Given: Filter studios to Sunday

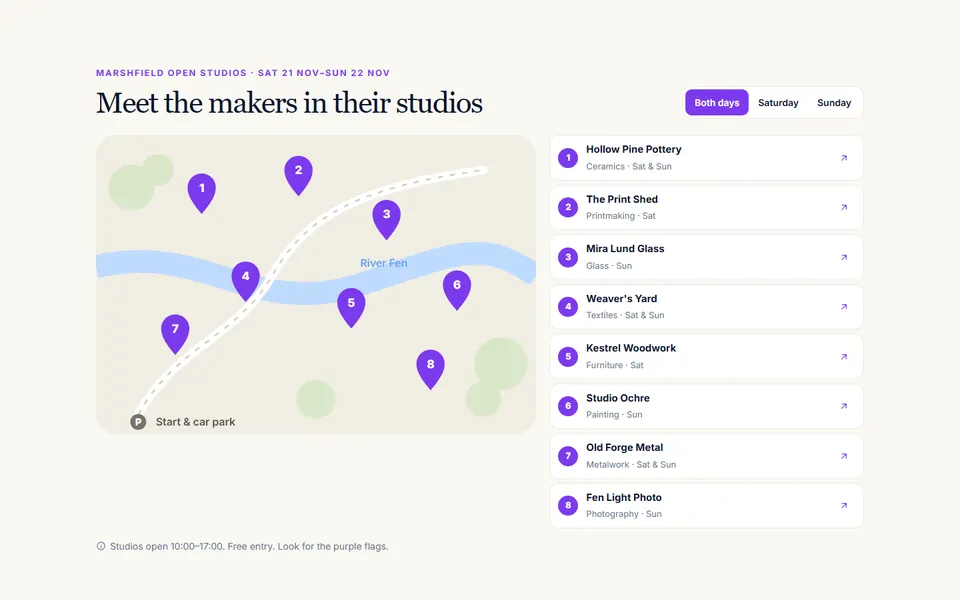Looking at the screenshot, I should (834, 102).
